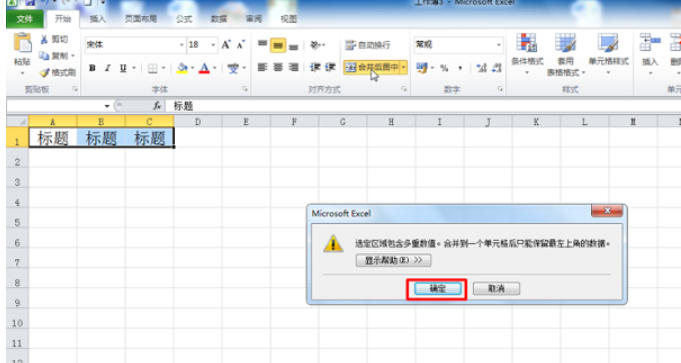Increase decimal places icon
Image resolution: width=681 pixels, height=363 pixels.
[x=481, y=67]
